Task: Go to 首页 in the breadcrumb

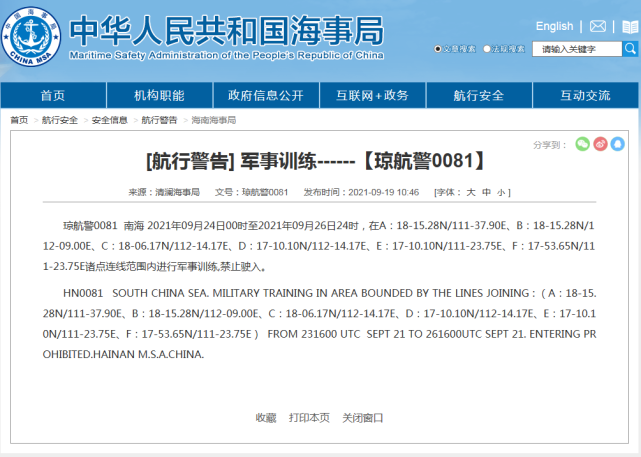Action: (x=19, y=120)
